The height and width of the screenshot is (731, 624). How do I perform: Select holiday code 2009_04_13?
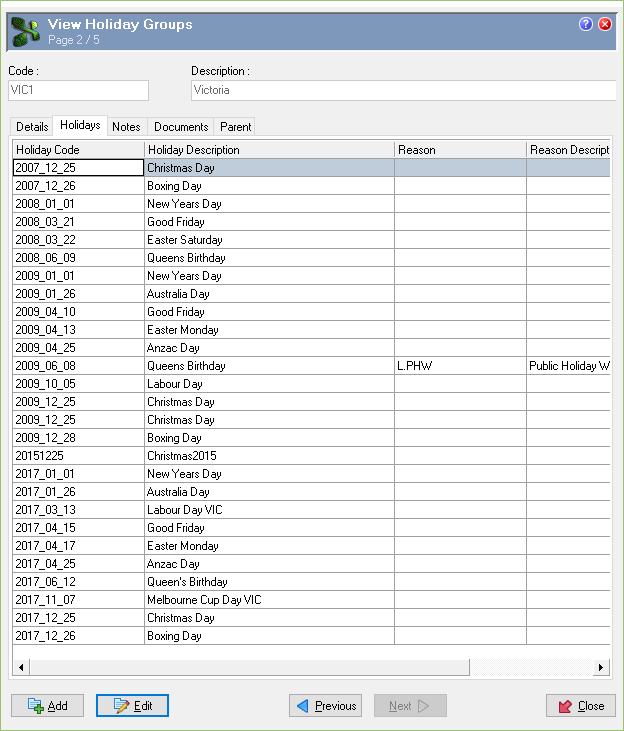click(x=78, y=330)
